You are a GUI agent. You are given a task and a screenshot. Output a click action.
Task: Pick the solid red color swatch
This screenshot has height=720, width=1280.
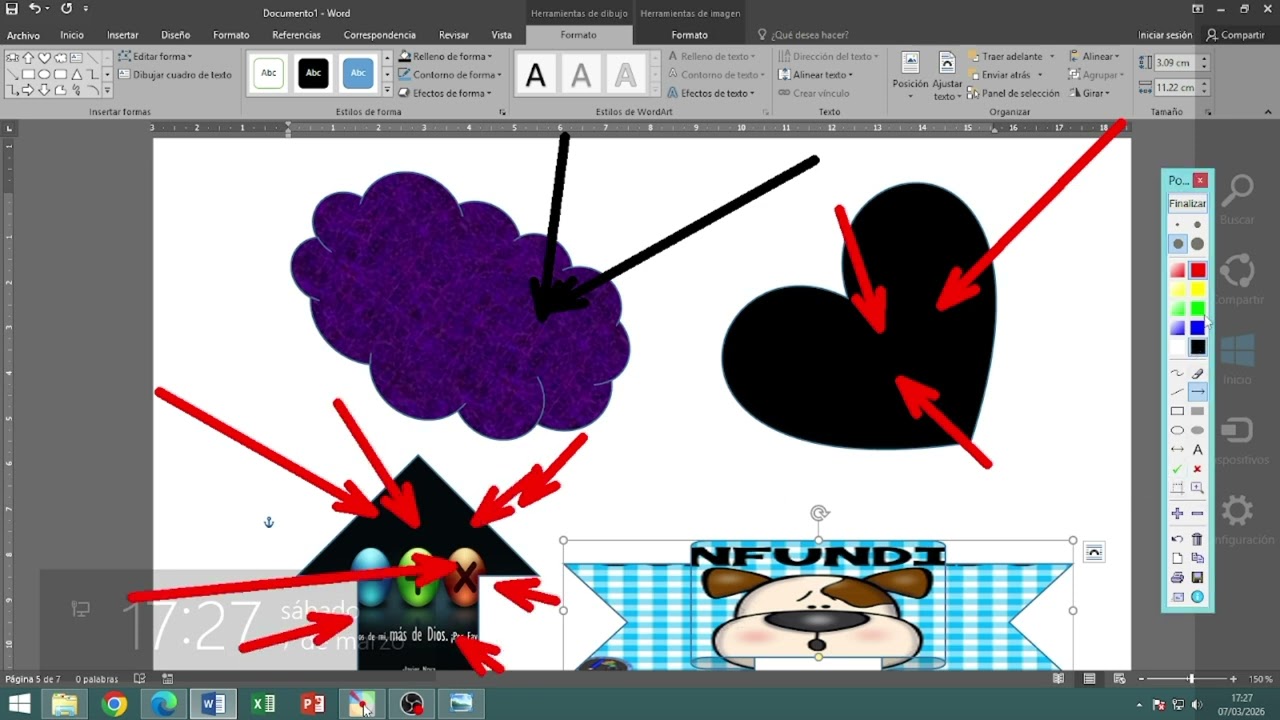tap(1198, 270)
